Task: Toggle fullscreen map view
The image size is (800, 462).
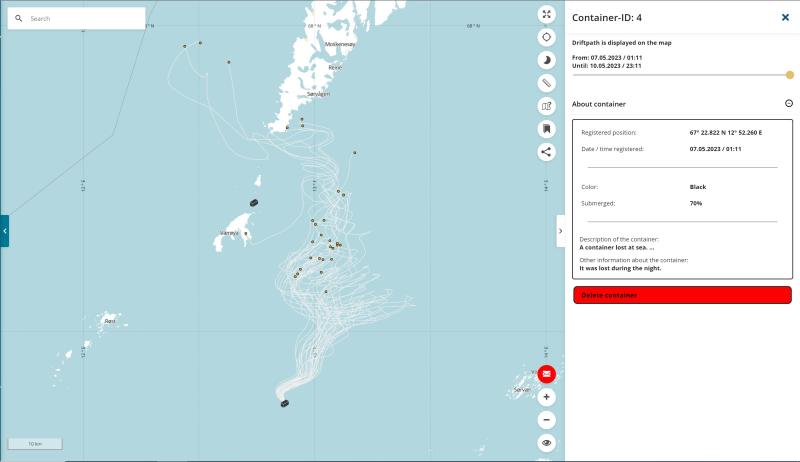Action: point(546,14)
